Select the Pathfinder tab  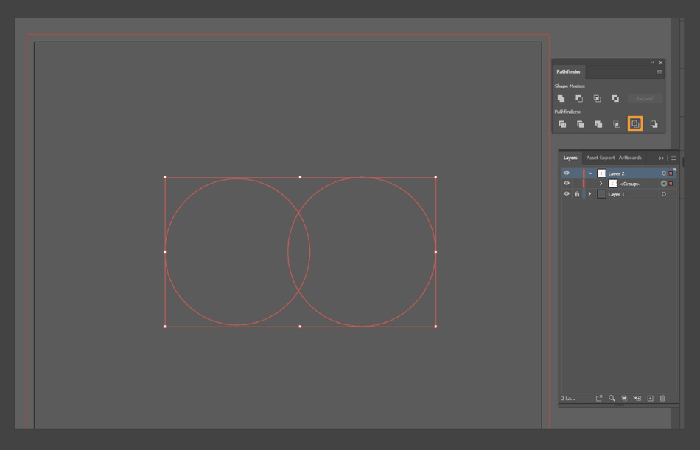click(568, 72)
